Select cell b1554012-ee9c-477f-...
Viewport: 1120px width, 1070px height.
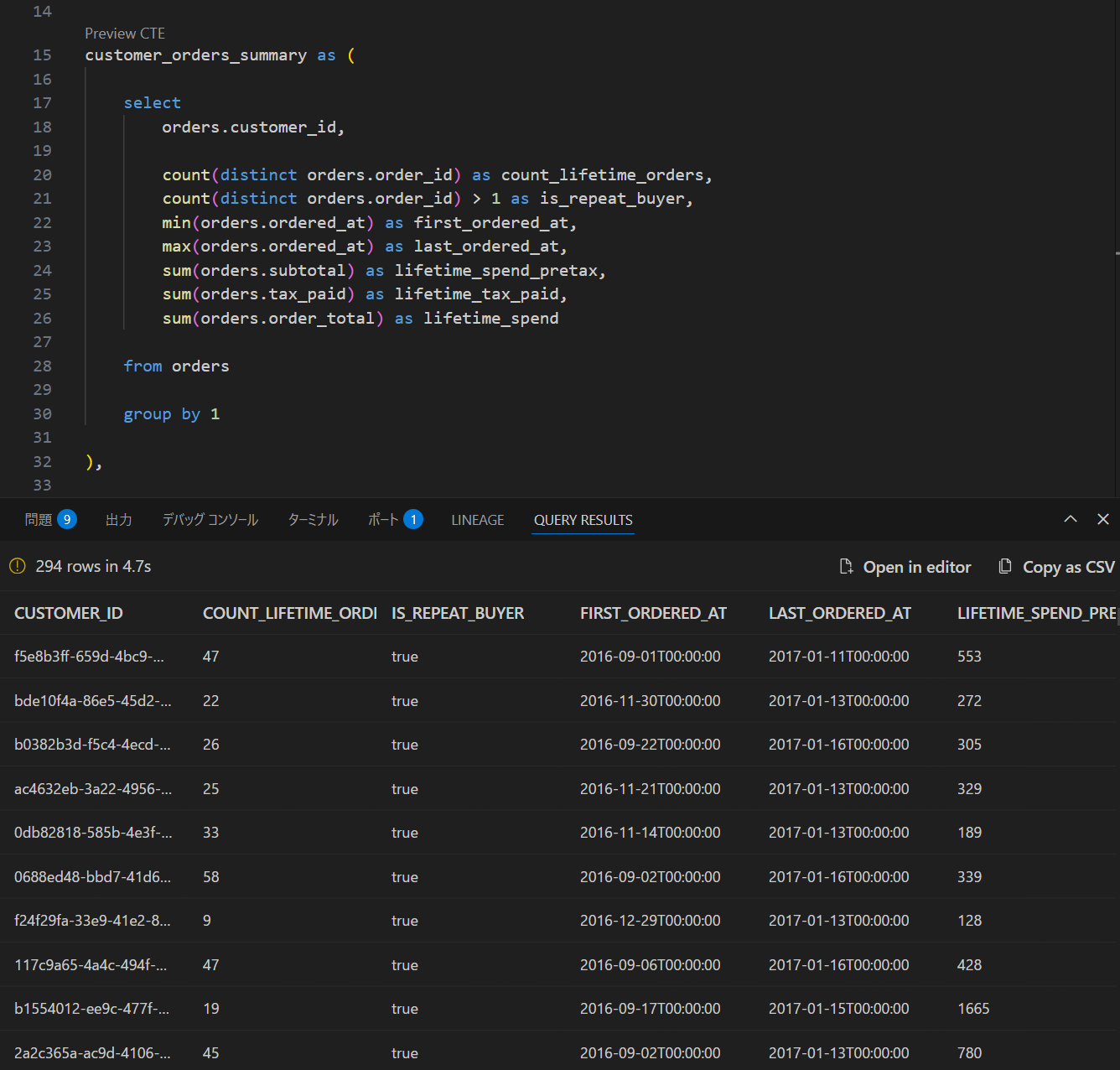92,1009
